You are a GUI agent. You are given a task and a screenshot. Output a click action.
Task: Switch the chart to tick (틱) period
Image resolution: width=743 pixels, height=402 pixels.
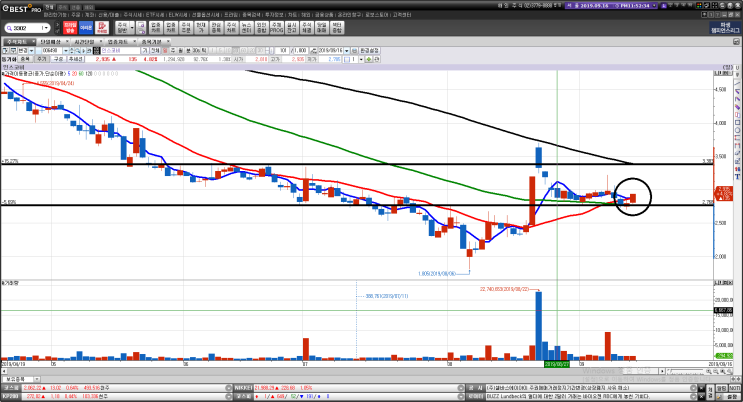204,50
